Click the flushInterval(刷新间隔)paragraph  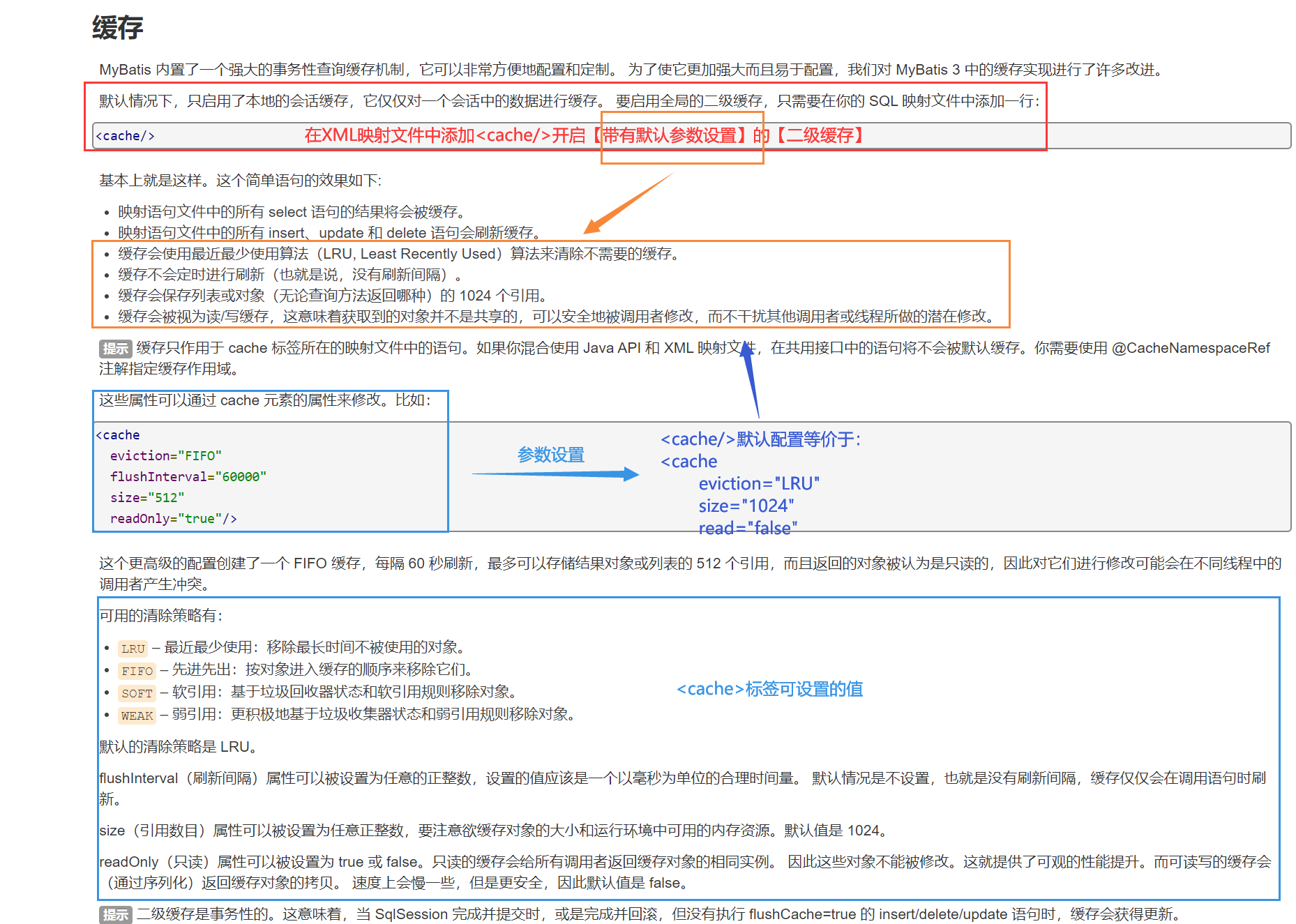683,789
